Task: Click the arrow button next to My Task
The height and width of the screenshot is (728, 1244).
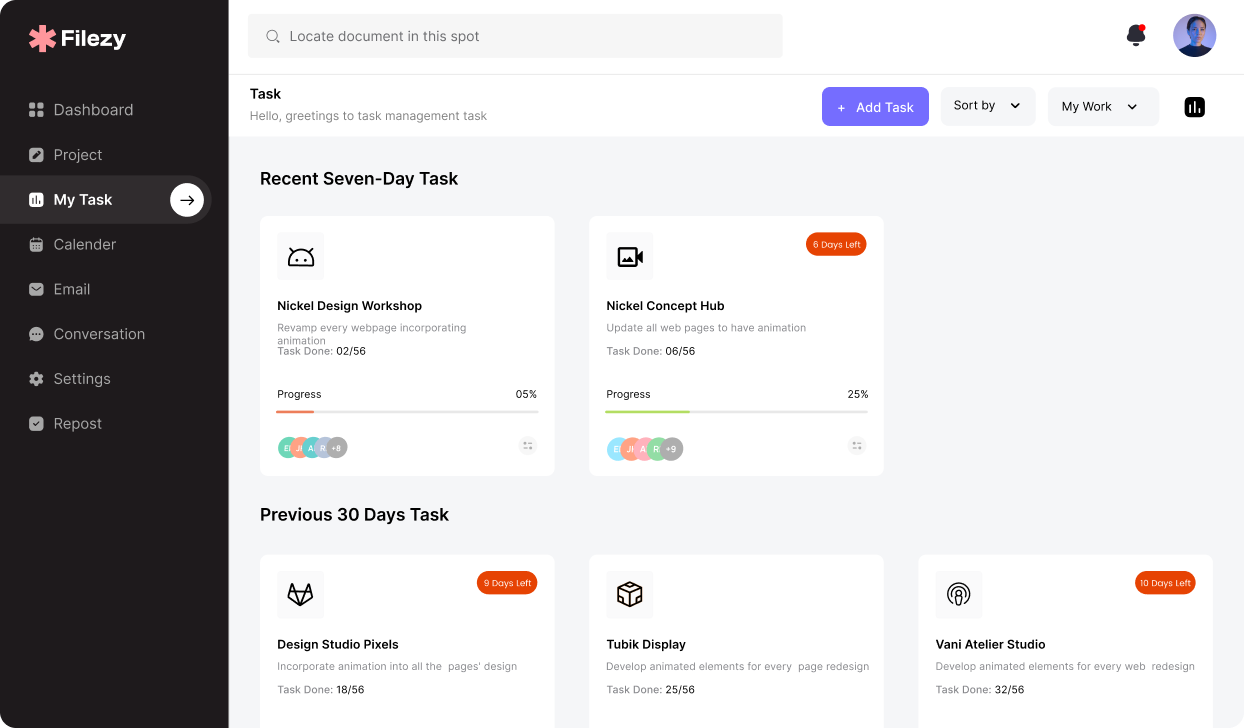Action: [x=187, y=200]
